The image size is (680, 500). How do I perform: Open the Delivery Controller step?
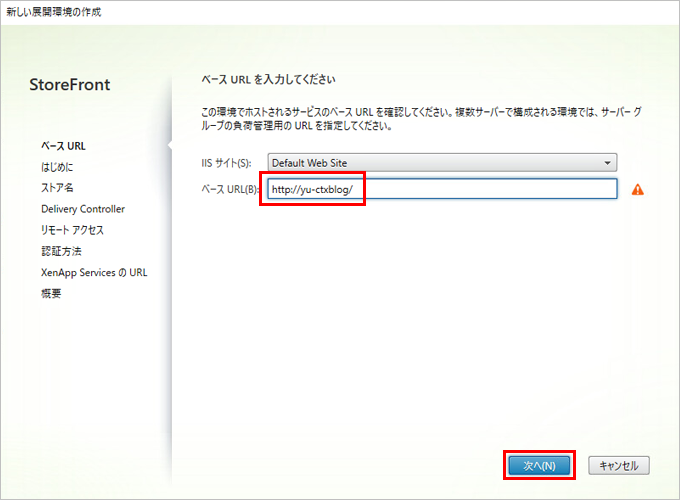83,209
